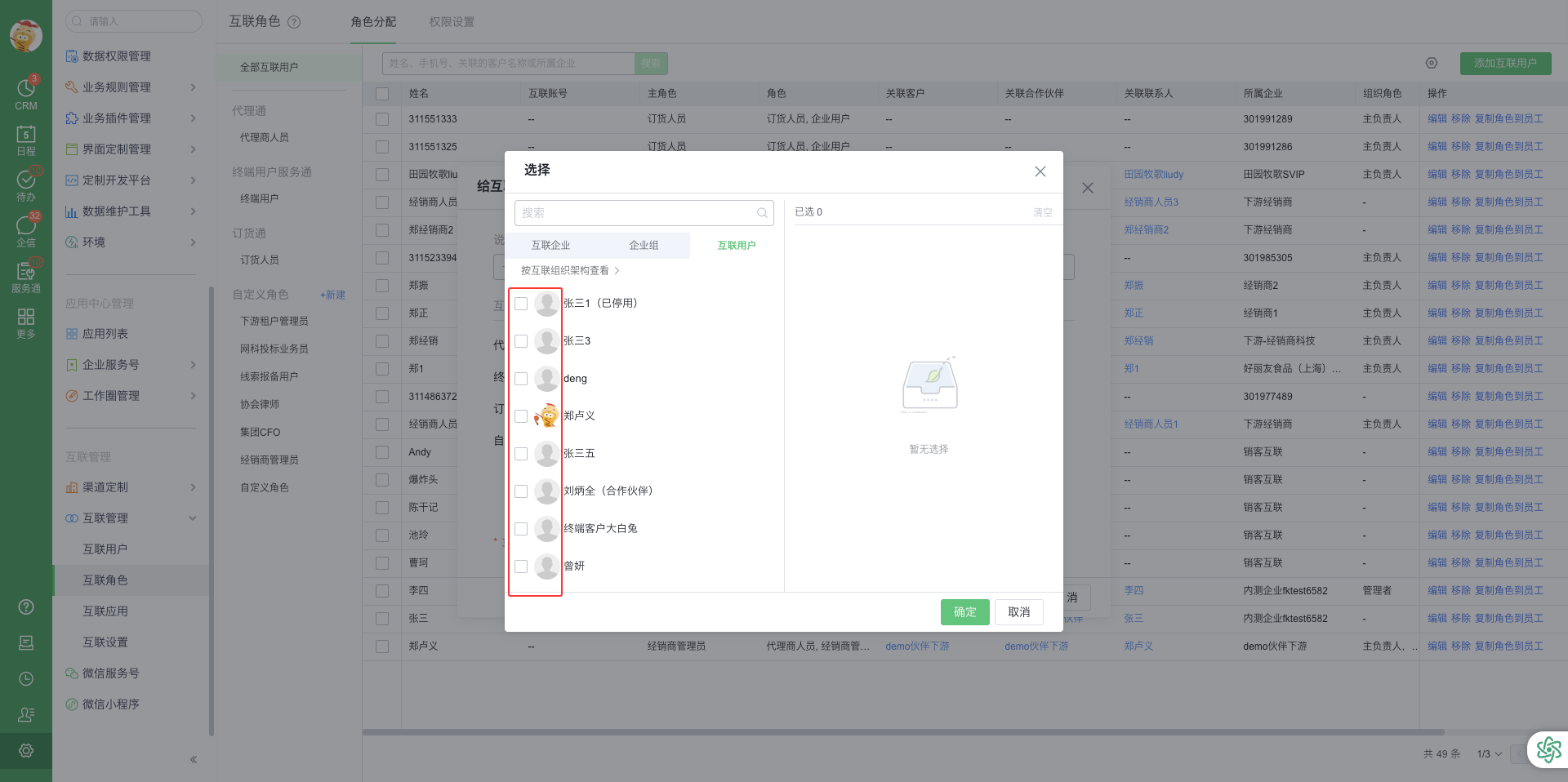
Task: Open the 日程 calendar icon
Action: click(x=26, y=139)
